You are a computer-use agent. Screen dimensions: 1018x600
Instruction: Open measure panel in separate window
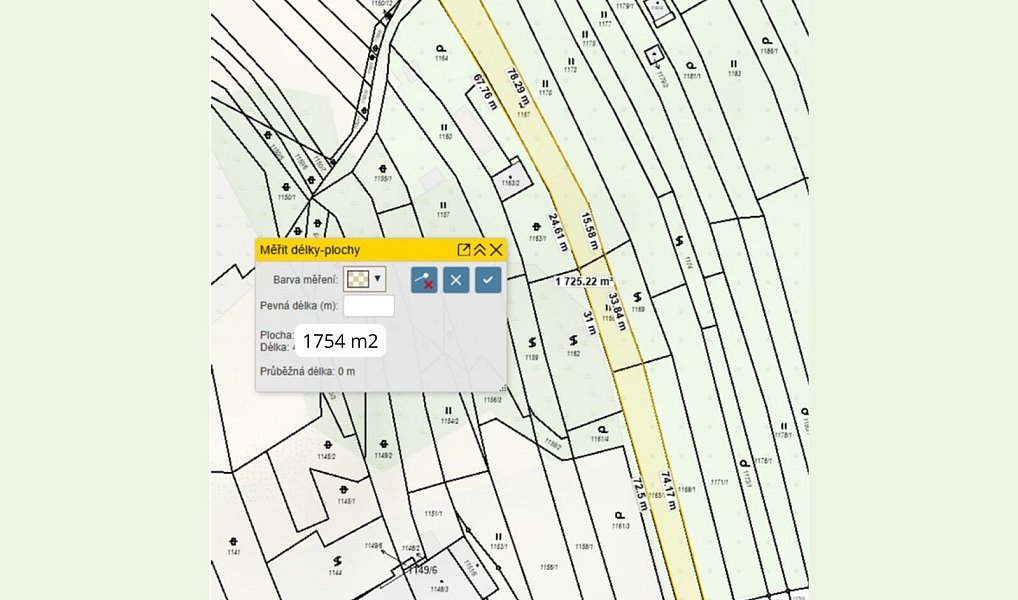click(x=464, y=250)
